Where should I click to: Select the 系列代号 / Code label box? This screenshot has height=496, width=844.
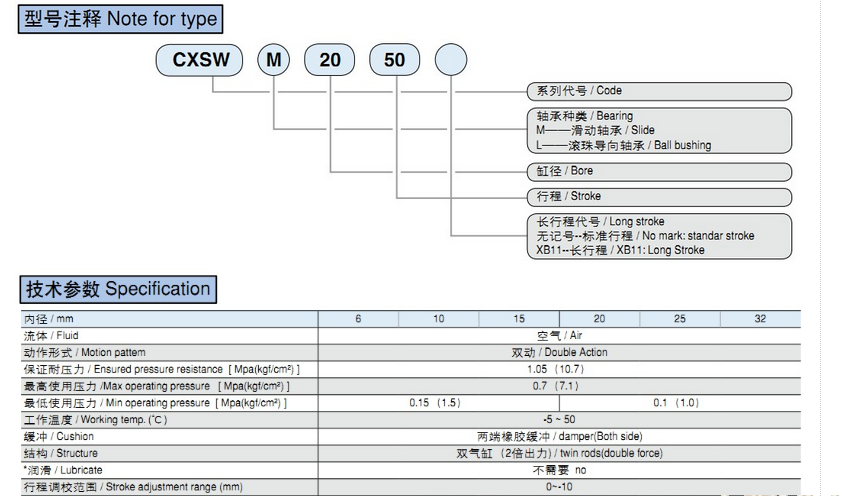coord(660,91)
